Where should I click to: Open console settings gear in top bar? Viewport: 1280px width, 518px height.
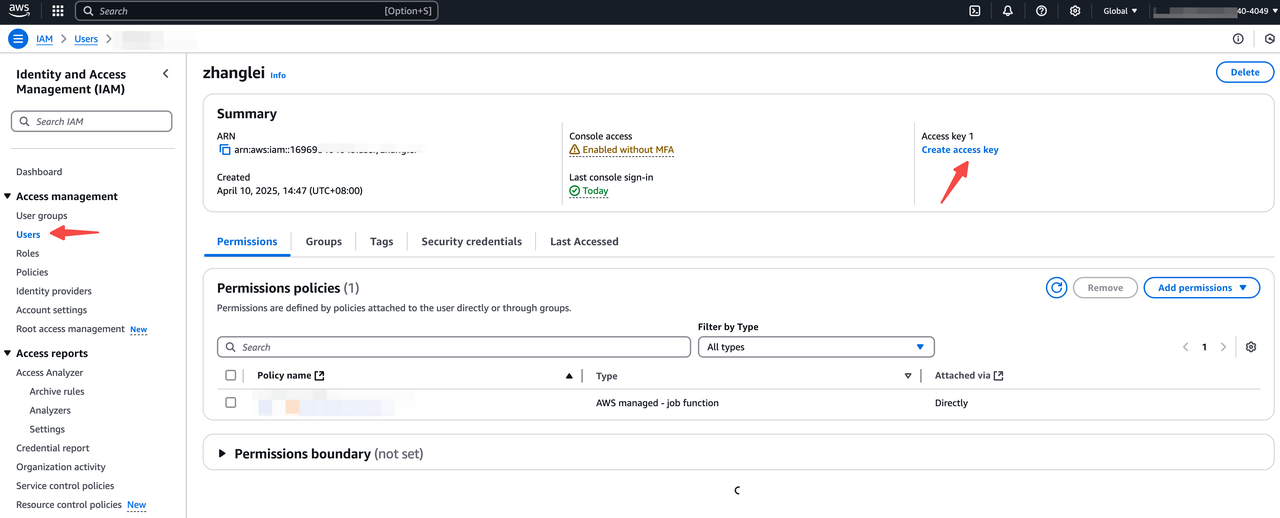1075,11
